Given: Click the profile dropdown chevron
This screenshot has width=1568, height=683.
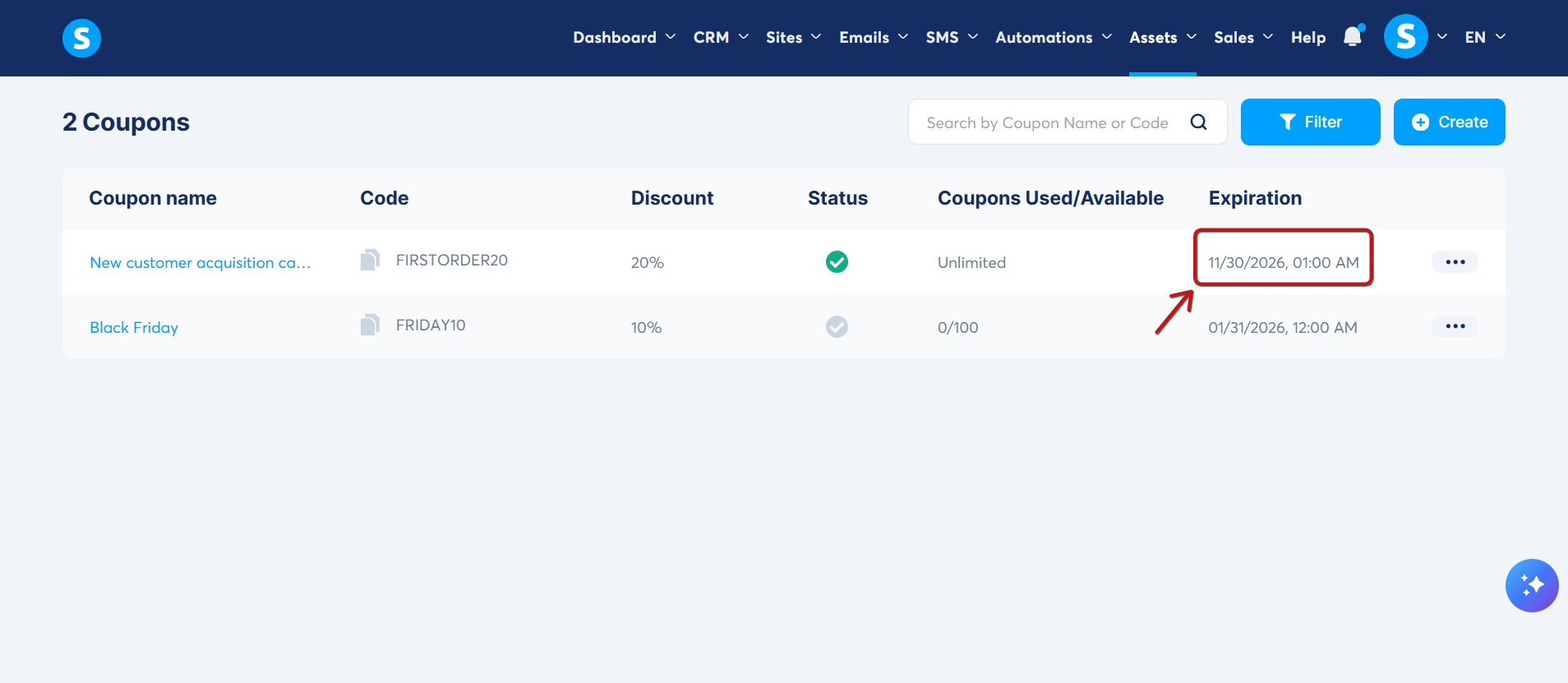Looking at the screenshot, I should pos(1441,36).
